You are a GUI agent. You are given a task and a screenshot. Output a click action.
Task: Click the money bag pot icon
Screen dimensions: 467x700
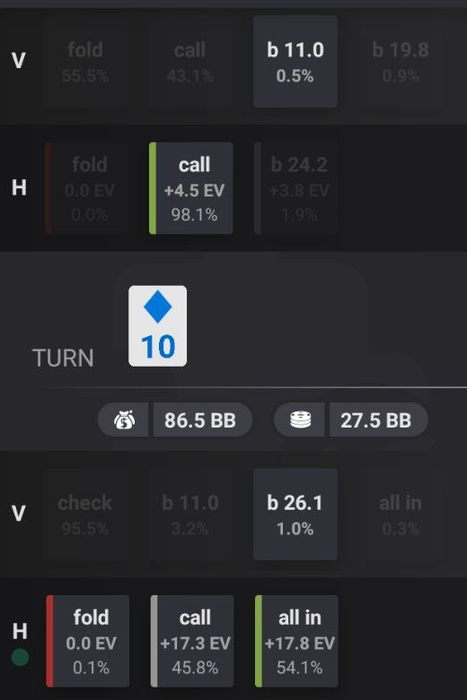click(x=124, y=420)
